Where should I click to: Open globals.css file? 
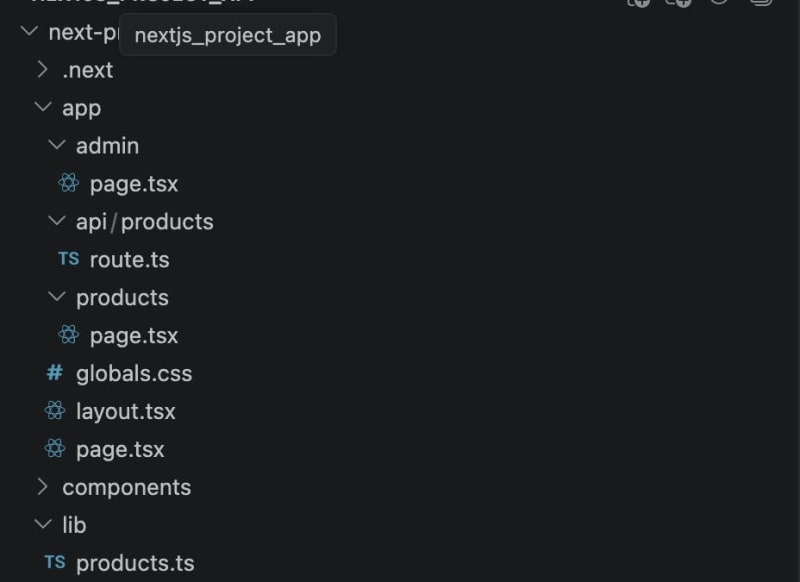[134, 373]
